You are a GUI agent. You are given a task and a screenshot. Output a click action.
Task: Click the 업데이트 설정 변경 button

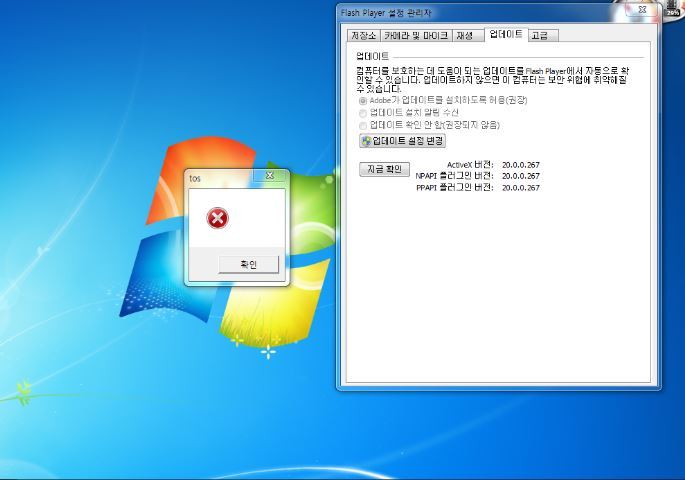(402, 141)
